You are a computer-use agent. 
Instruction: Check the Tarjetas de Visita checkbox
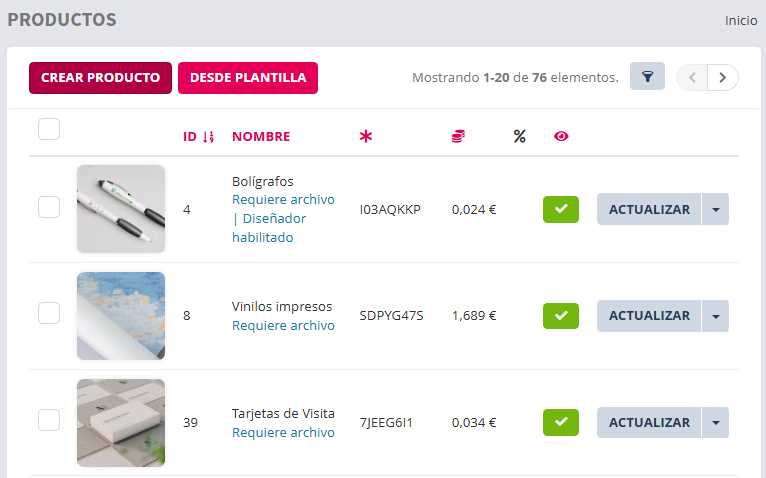(x=49, y=420)
